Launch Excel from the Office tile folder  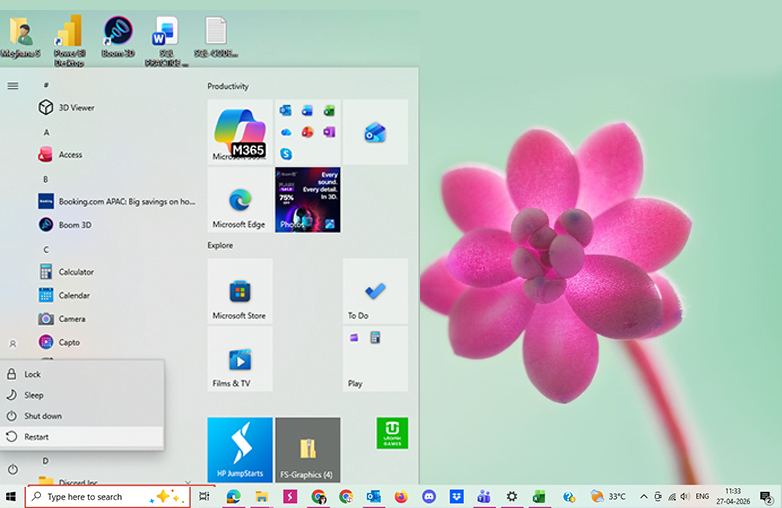(x=329, y=111)
